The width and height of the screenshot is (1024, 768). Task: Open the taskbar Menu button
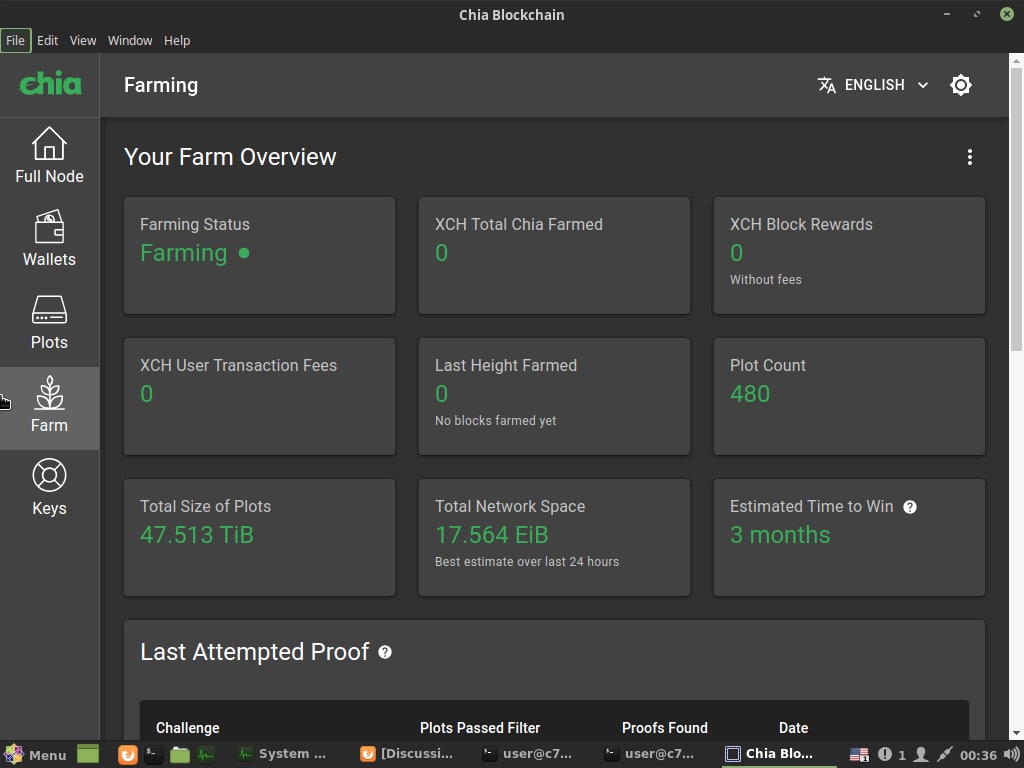click(x=35, y=754)
